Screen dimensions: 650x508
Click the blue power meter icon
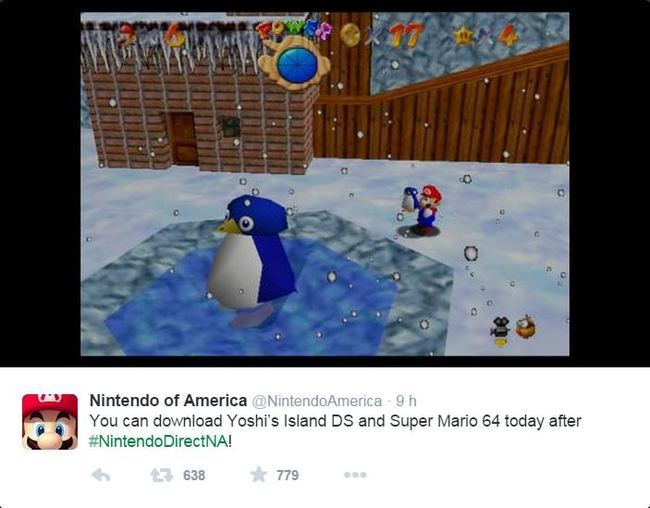coord(297,65)
